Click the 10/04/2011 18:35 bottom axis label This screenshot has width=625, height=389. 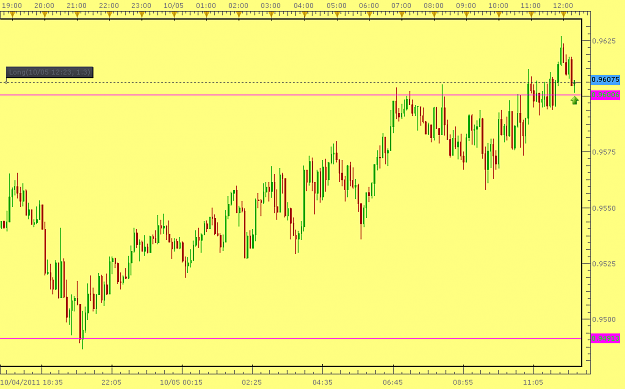(31, 383)
